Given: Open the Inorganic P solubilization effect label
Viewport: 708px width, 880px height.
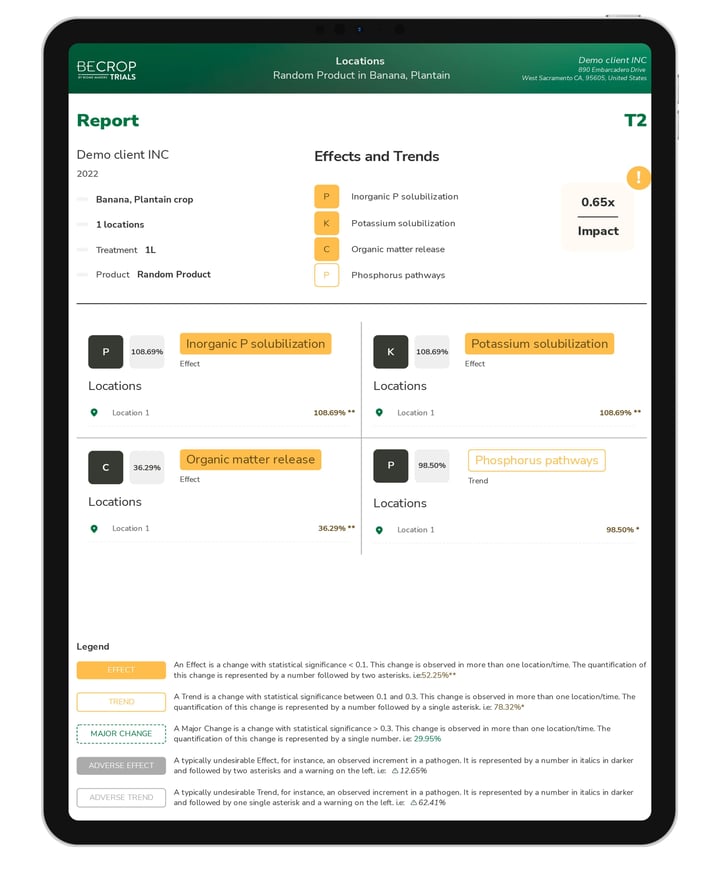Looking at the screenshot, I should pyautogui.click(x=255, y=344).
